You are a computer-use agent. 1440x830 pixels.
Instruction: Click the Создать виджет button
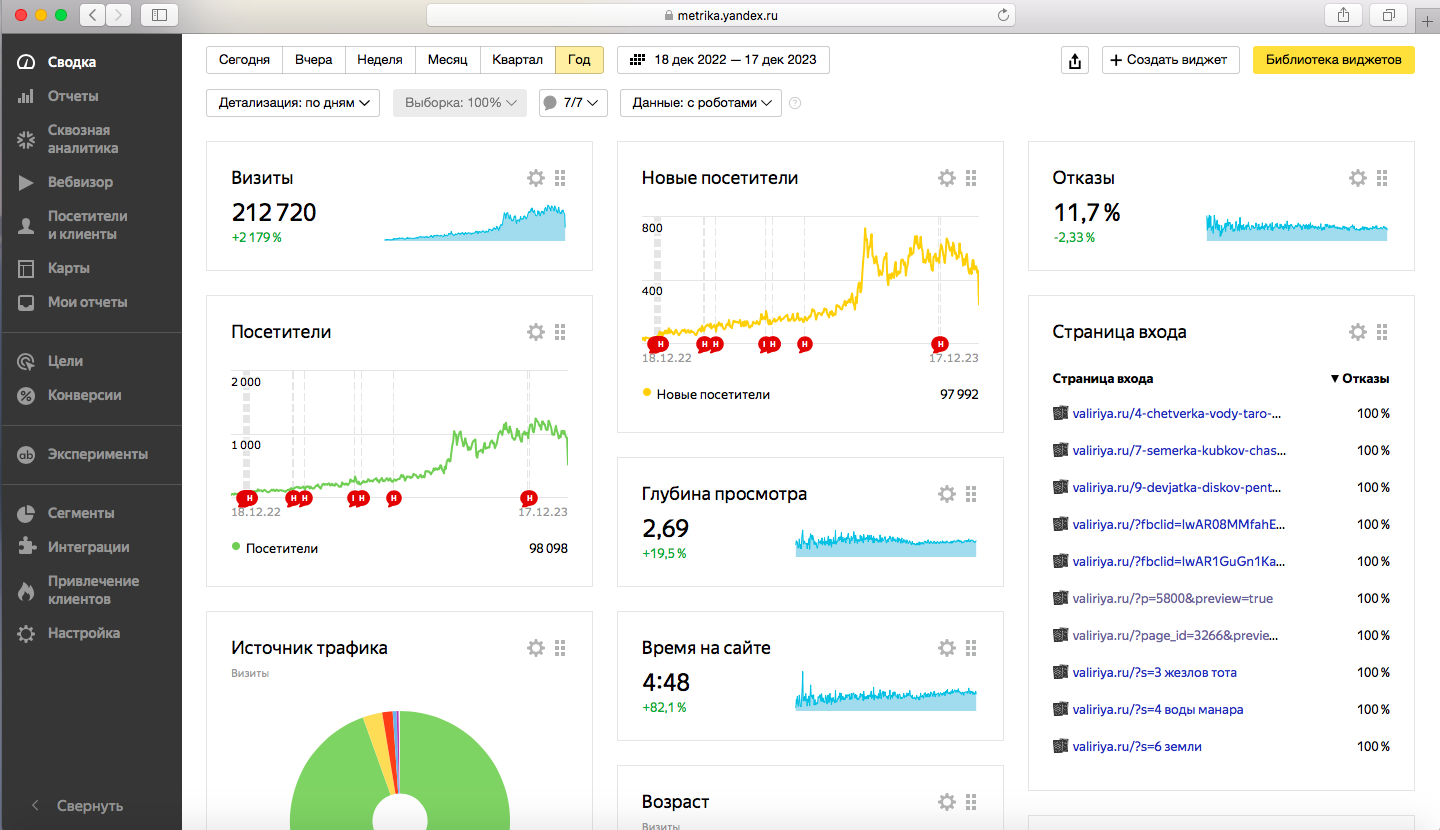[1171, 60]
